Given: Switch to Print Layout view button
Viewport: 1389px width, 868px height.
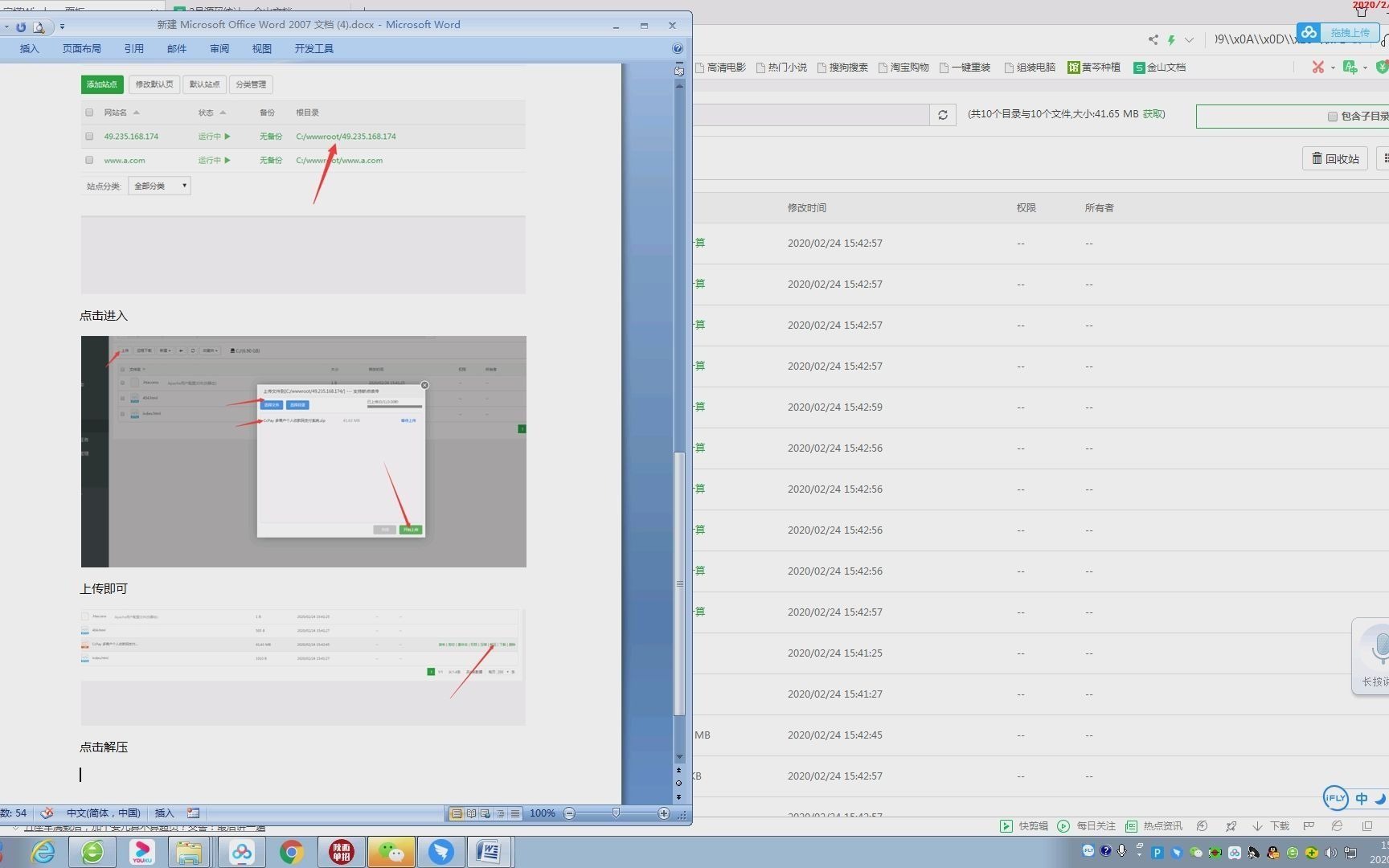Looking at the screenshot, I should point(457,813).
